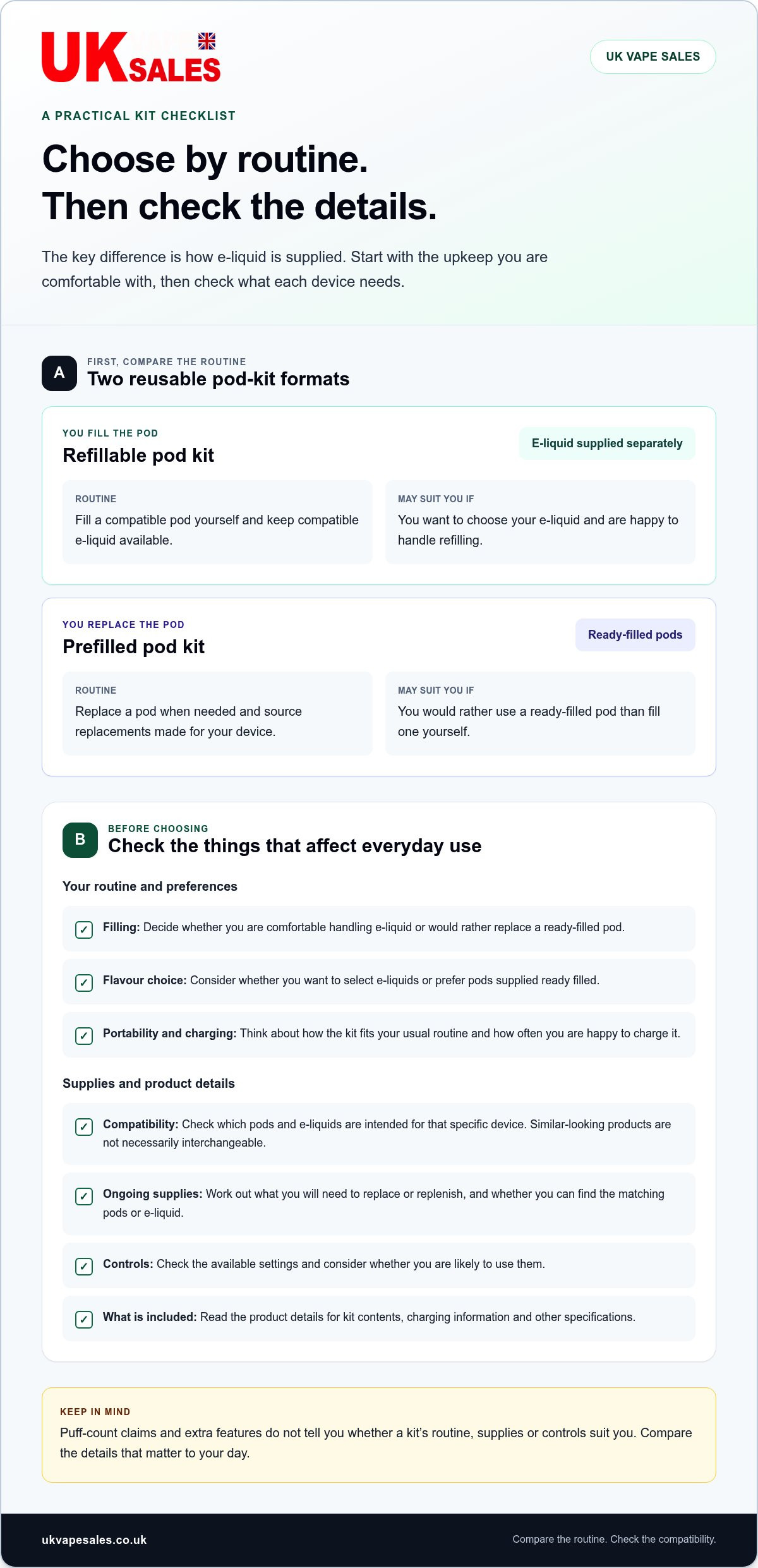Tick the Ongoing supplies checkbox

click(84, 1197)
